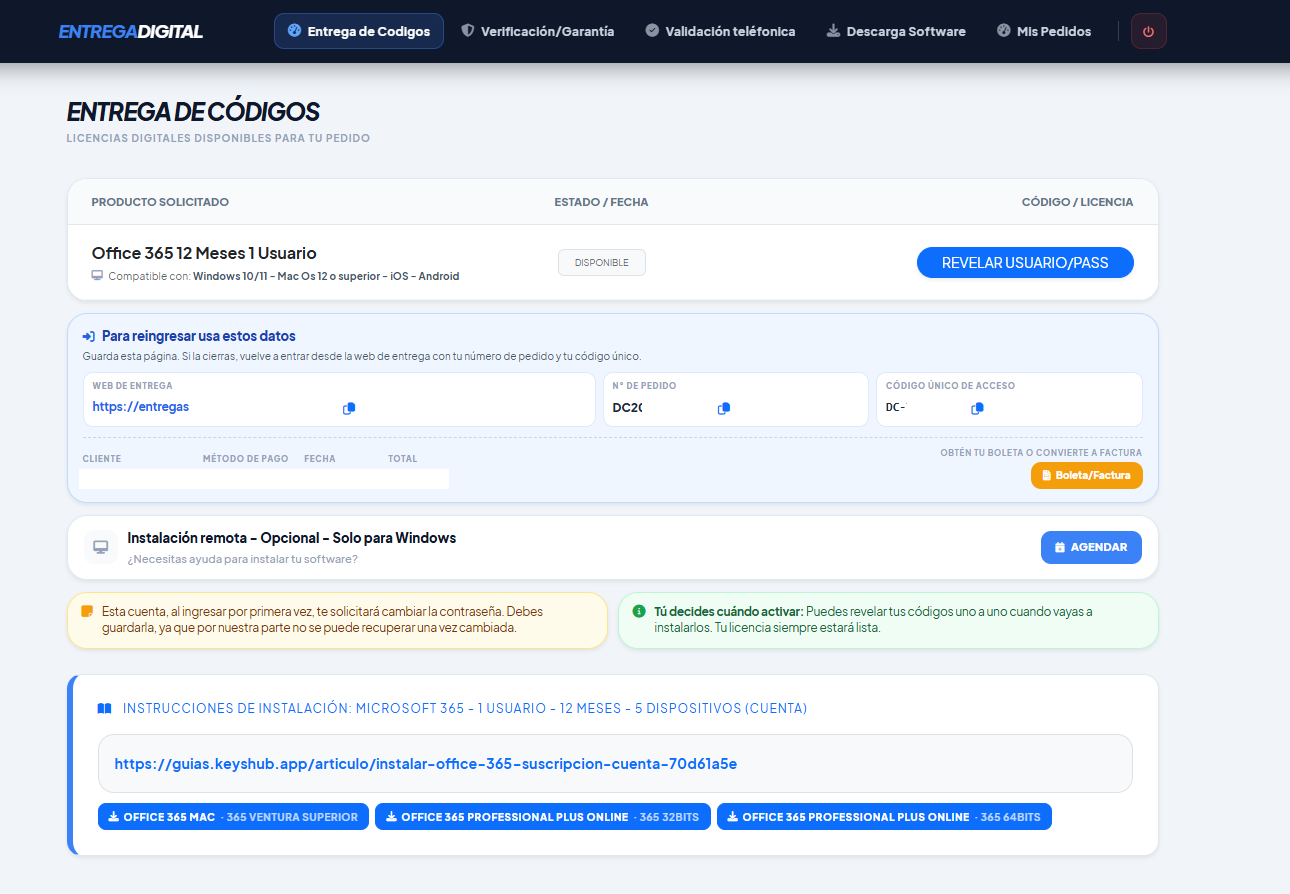The height and width of the screenshot is (894, 1290).
Task: Open the guias.keyshub.app installation guide link
Action: (x=426, y=764)
